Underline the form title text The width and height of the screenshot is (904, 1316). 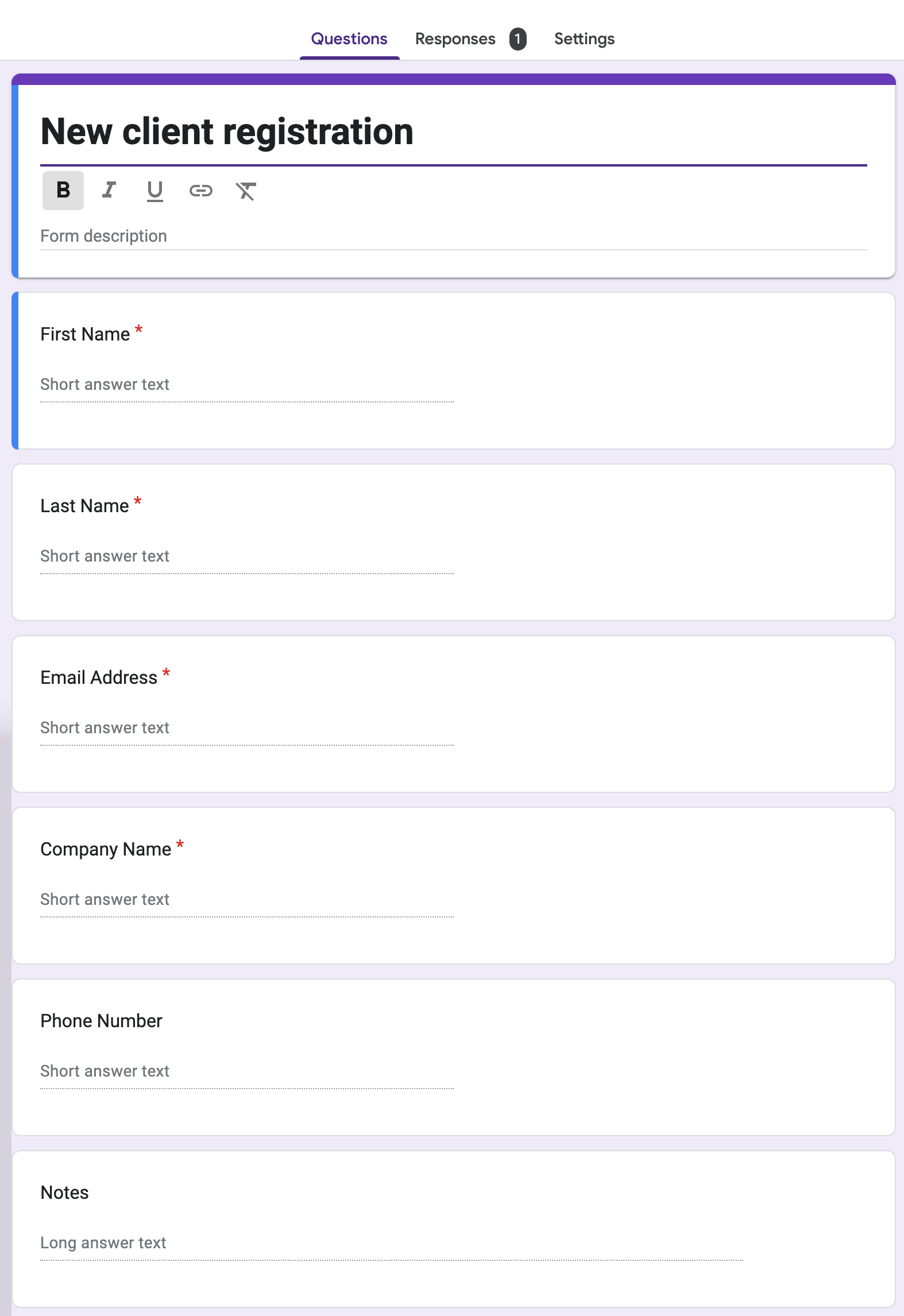[x=154, y=190]
